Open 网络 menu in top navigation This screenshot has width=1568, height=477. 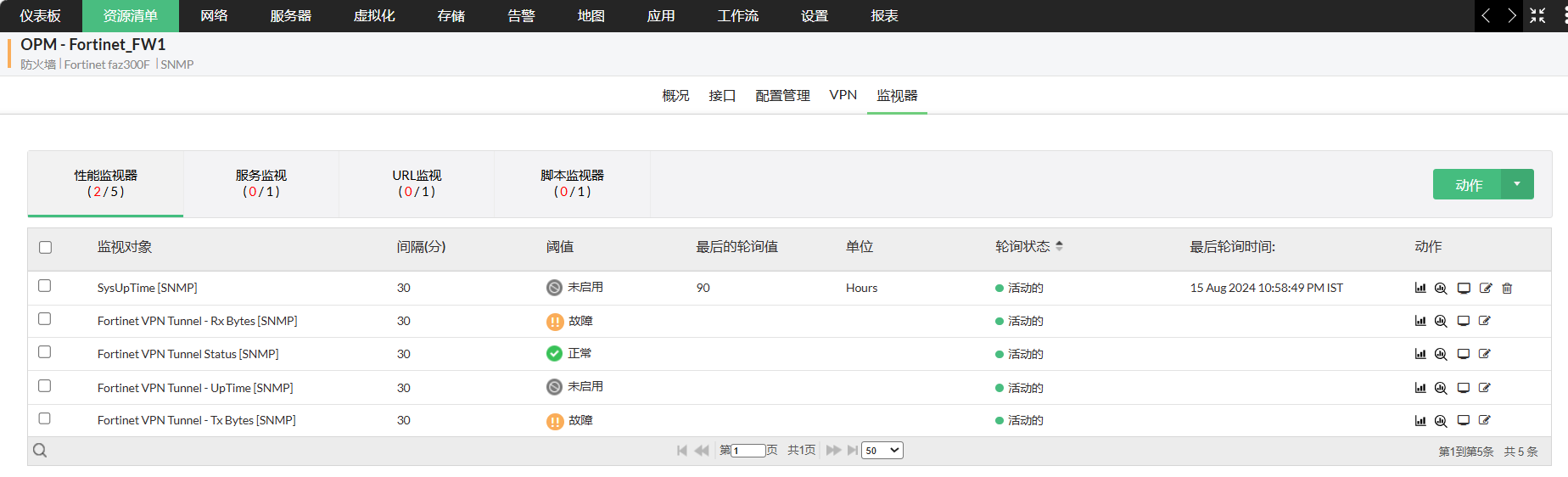point(215,16)
